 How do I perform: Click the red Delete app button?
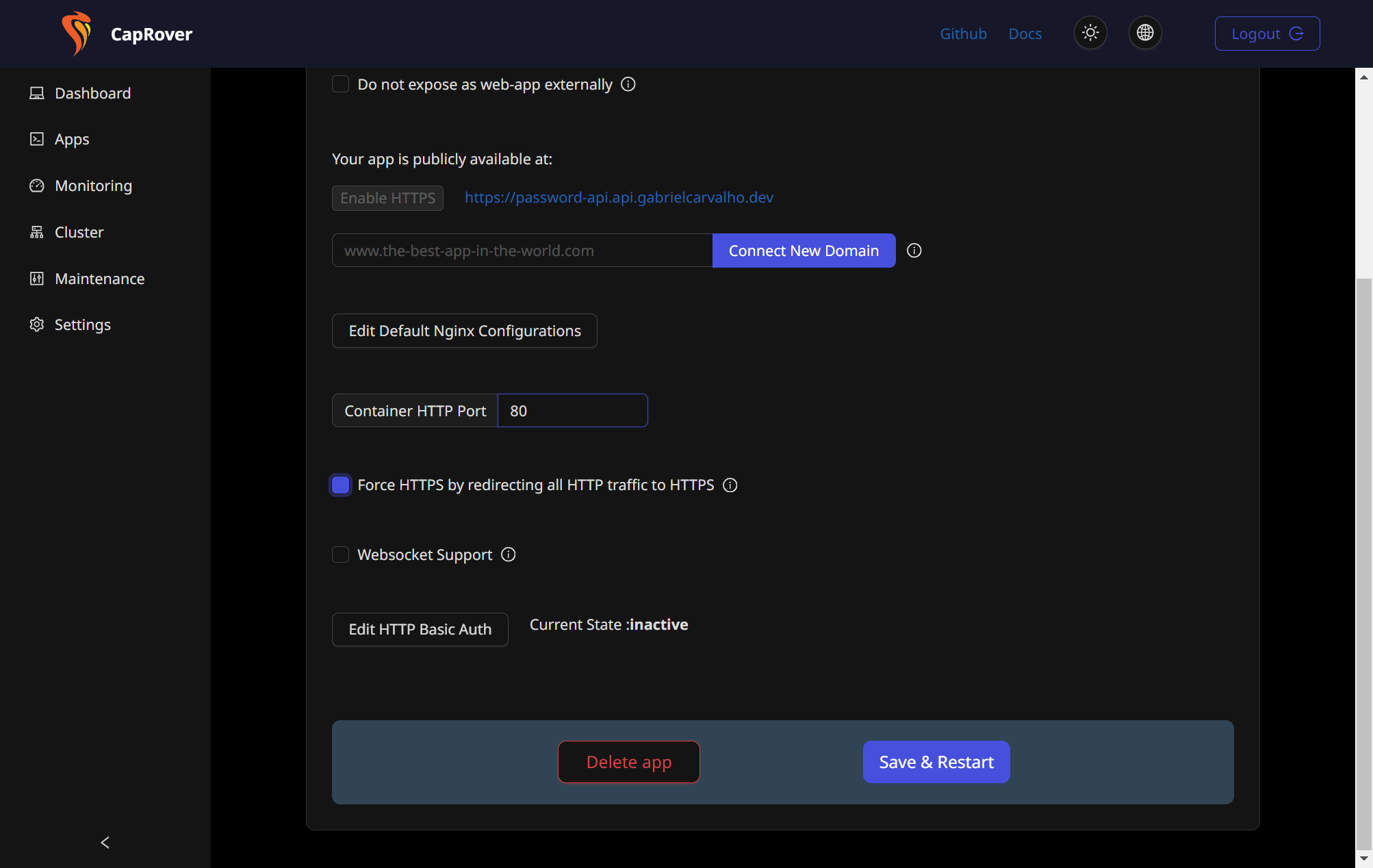click(628, 762)
